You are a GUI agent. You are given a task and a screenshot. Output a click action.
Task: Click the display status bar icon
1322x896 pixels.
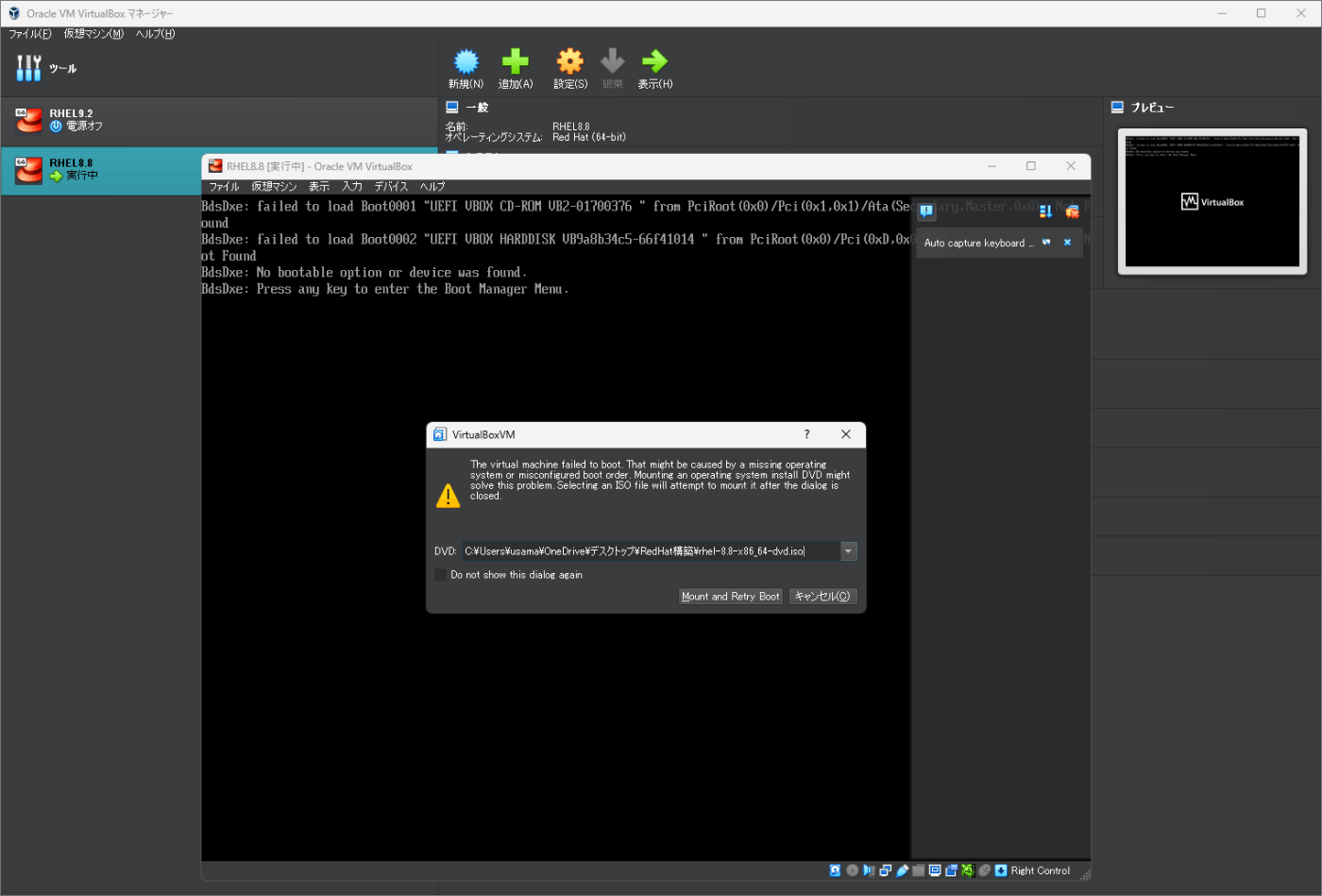click(935, 871)
